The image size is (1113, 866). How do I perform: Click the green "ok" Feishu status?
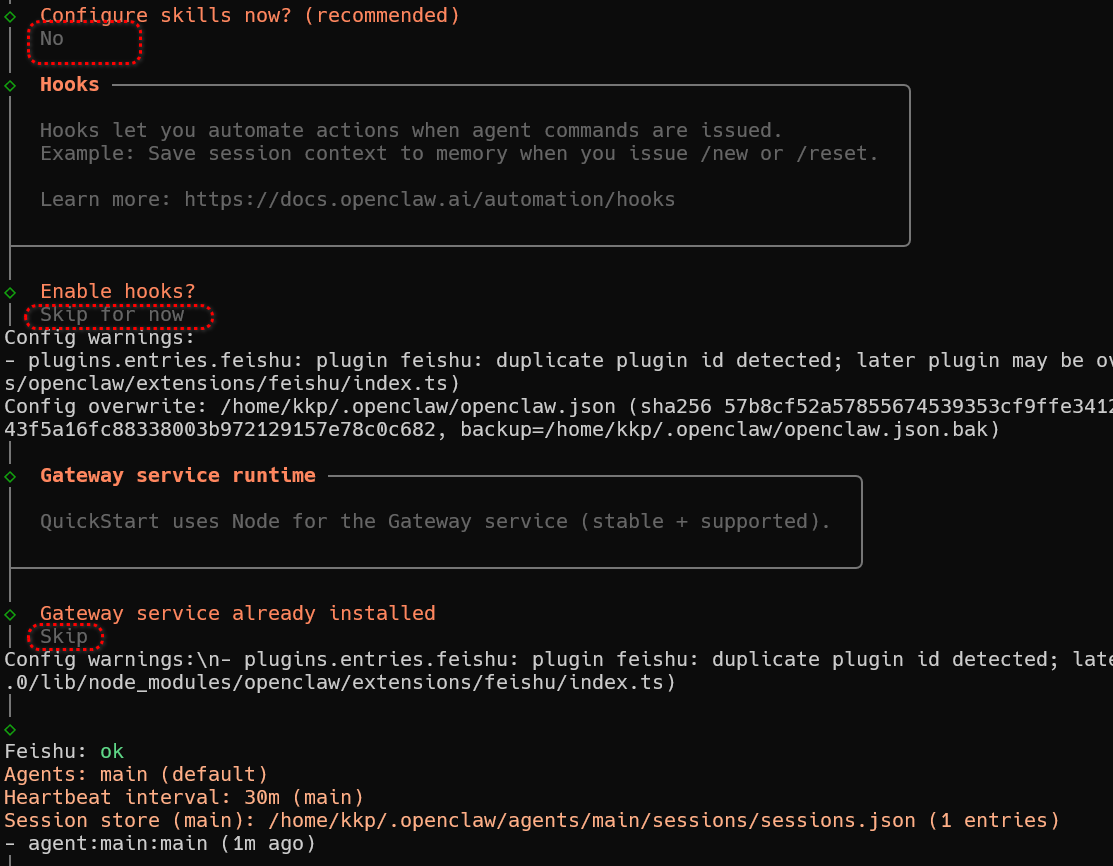point(112,751)
